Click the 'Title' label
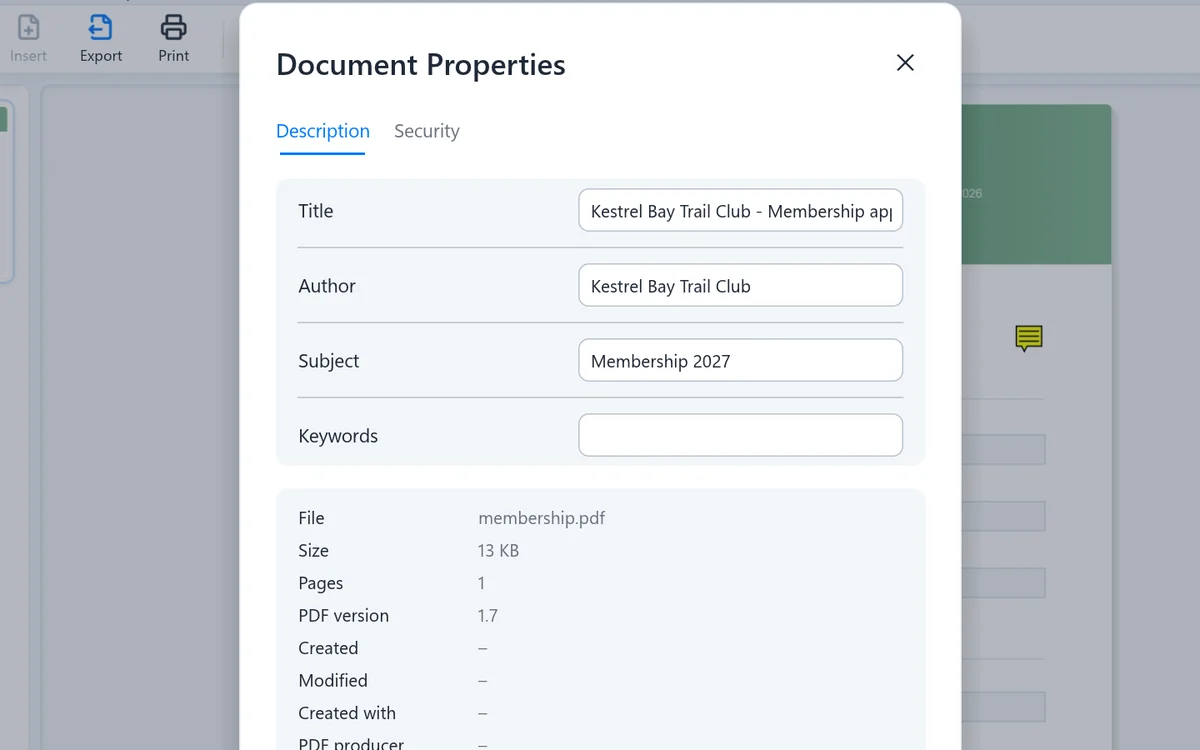The image size is (1200, 750). pyautogui.click(x=316, y=211)
